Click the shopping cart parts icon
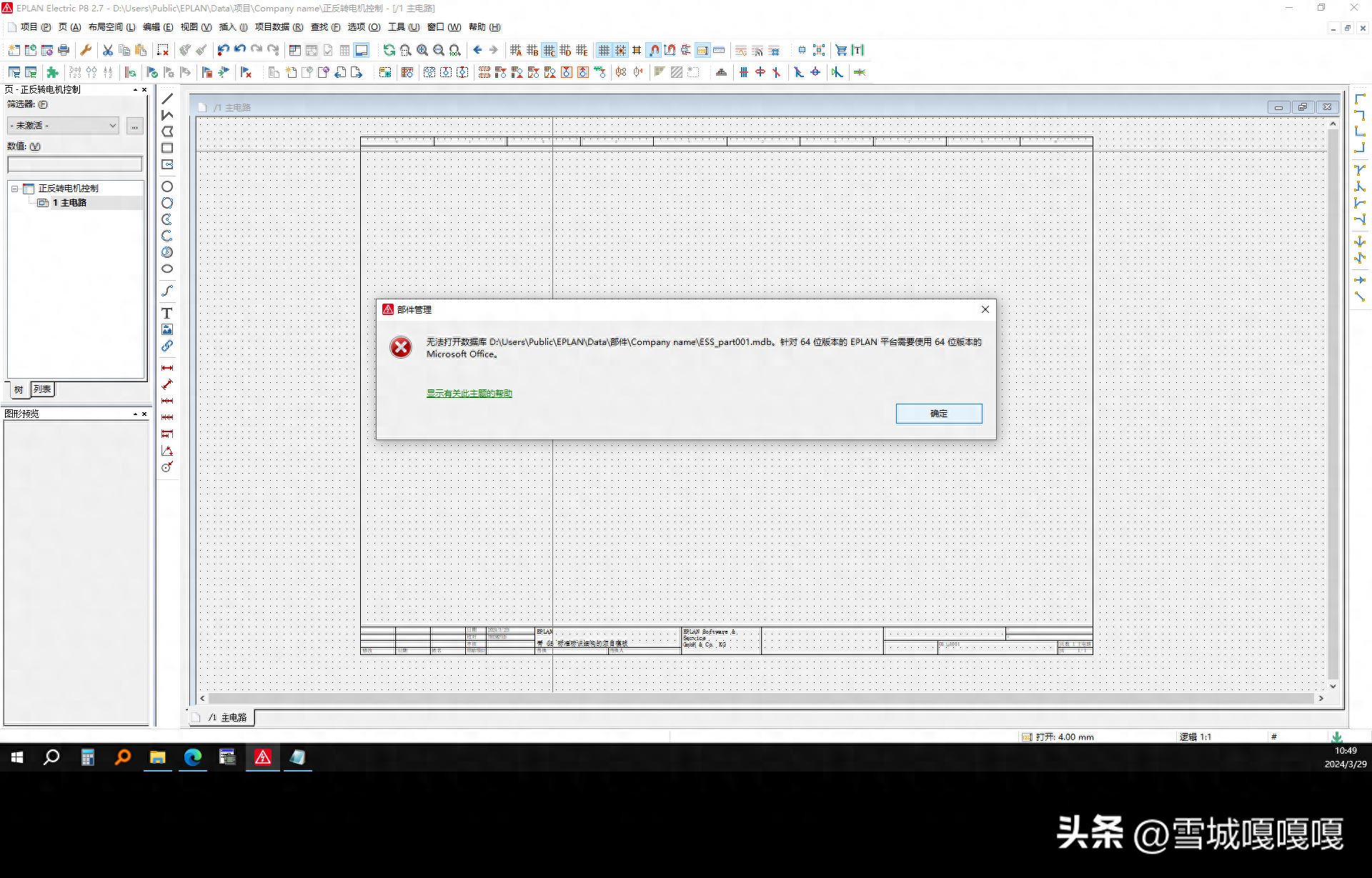The image size is (1372, 878). coord(841,50)
